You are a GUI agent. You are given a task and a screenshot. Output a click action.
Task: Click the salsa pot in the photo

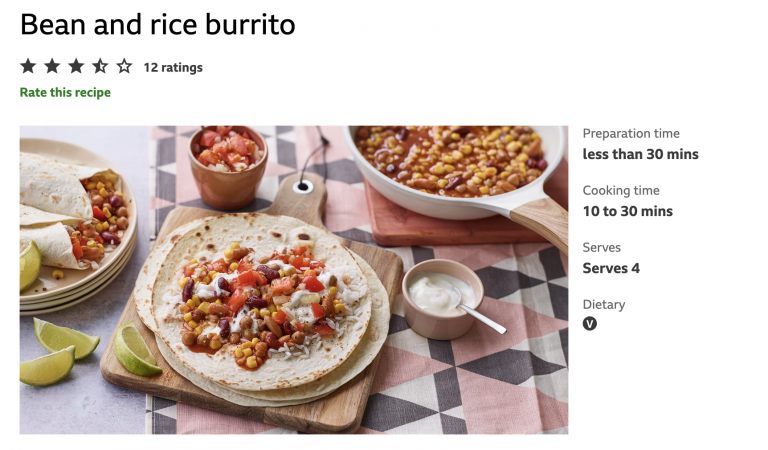228,166
